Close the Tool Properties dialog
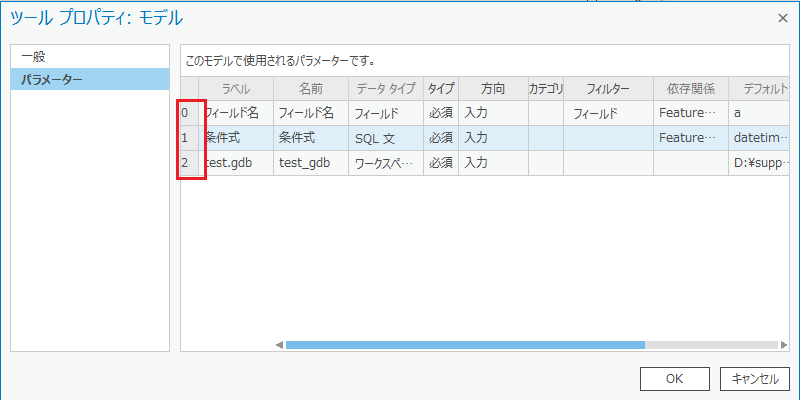Viewport: 800px width, 400px height. coord(782,18)
